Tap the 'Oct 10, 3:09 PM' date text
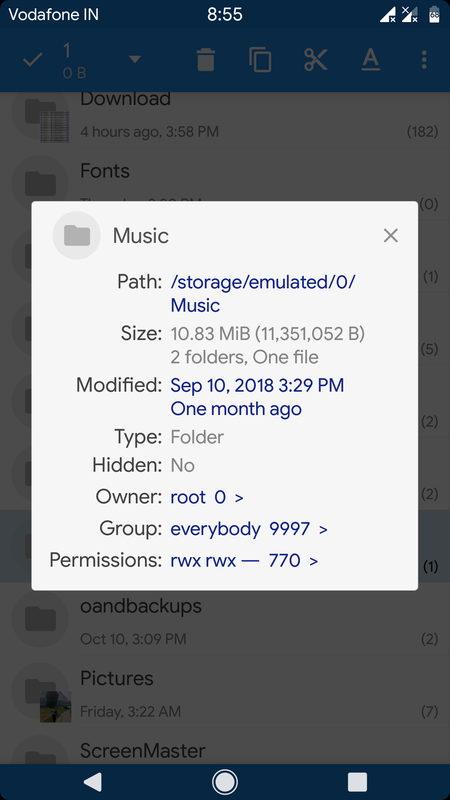Viewport: 450px width, 800px height. (x=133, y=639)
